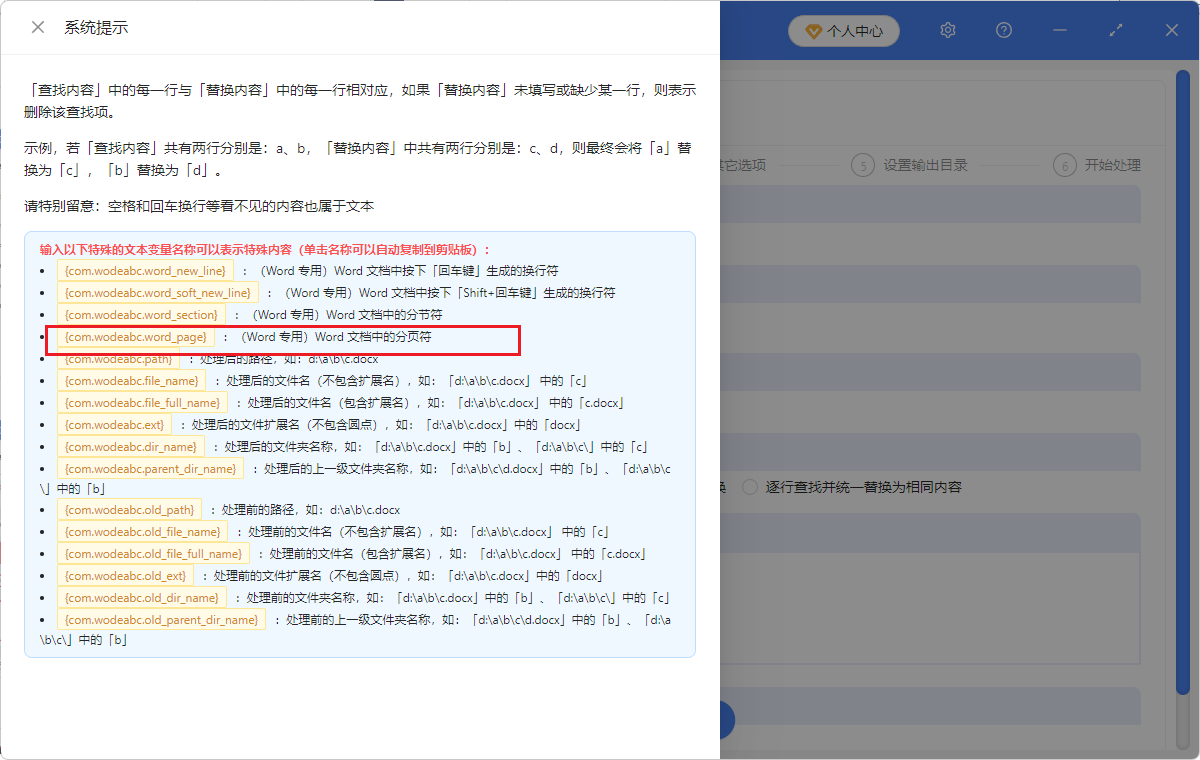Click the window maximize diagonal-arrow icon
Screen dimensions: 1200x760
[x=1115, y=30]
